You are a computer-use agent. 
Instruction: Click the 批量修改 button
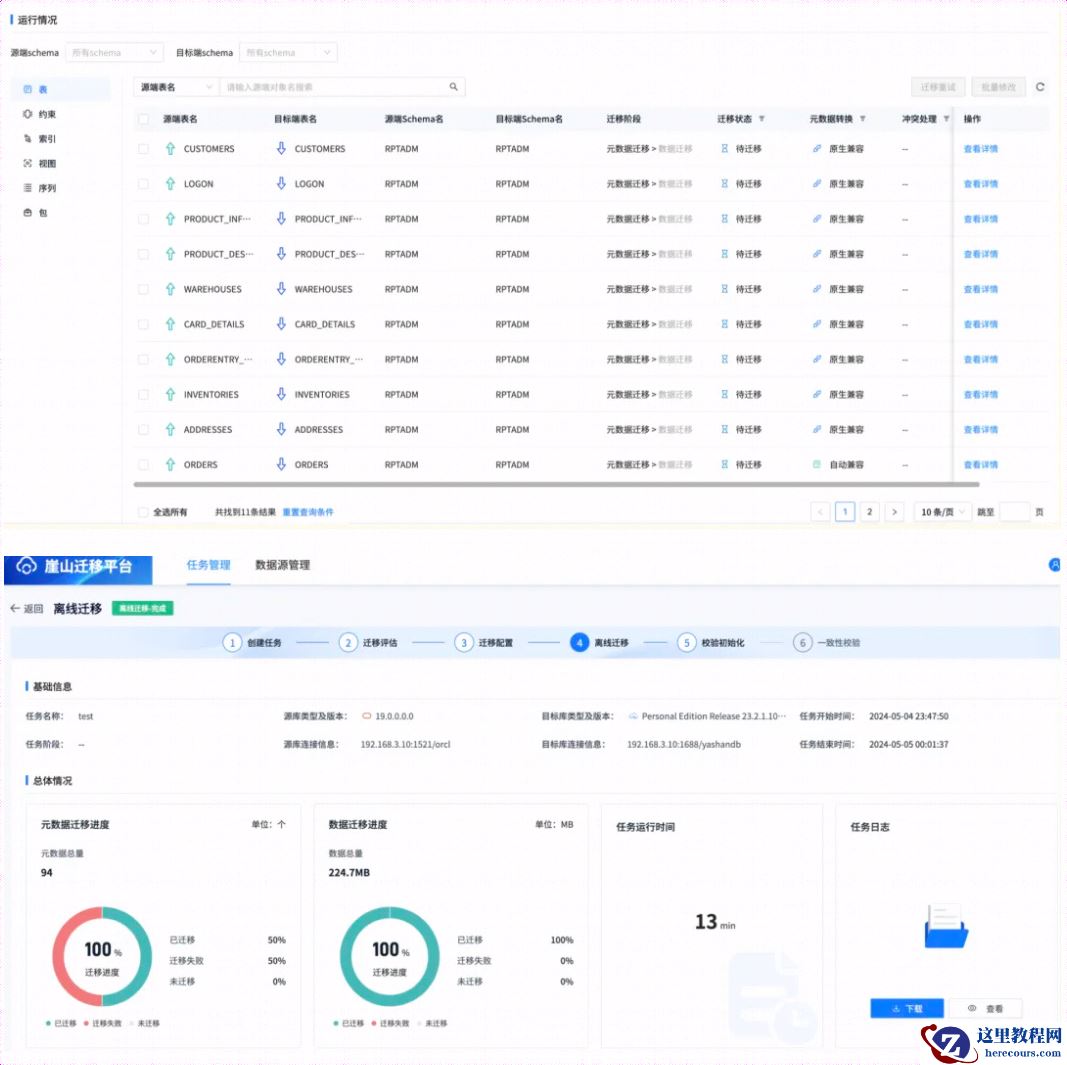[998, 87]
